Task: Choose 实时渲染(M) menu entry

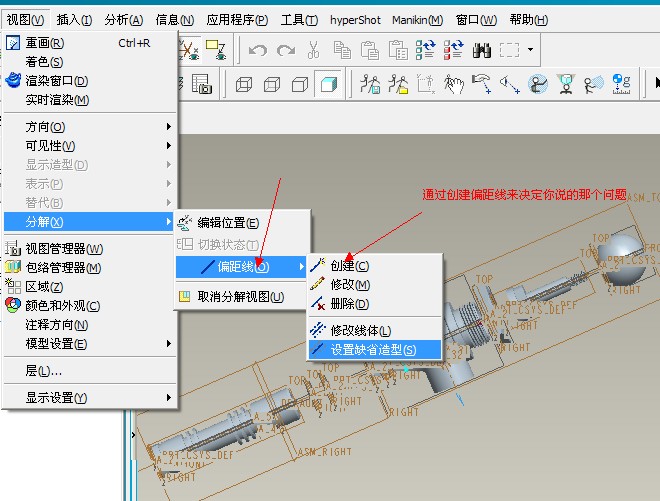Action: (x=90, y=100)
